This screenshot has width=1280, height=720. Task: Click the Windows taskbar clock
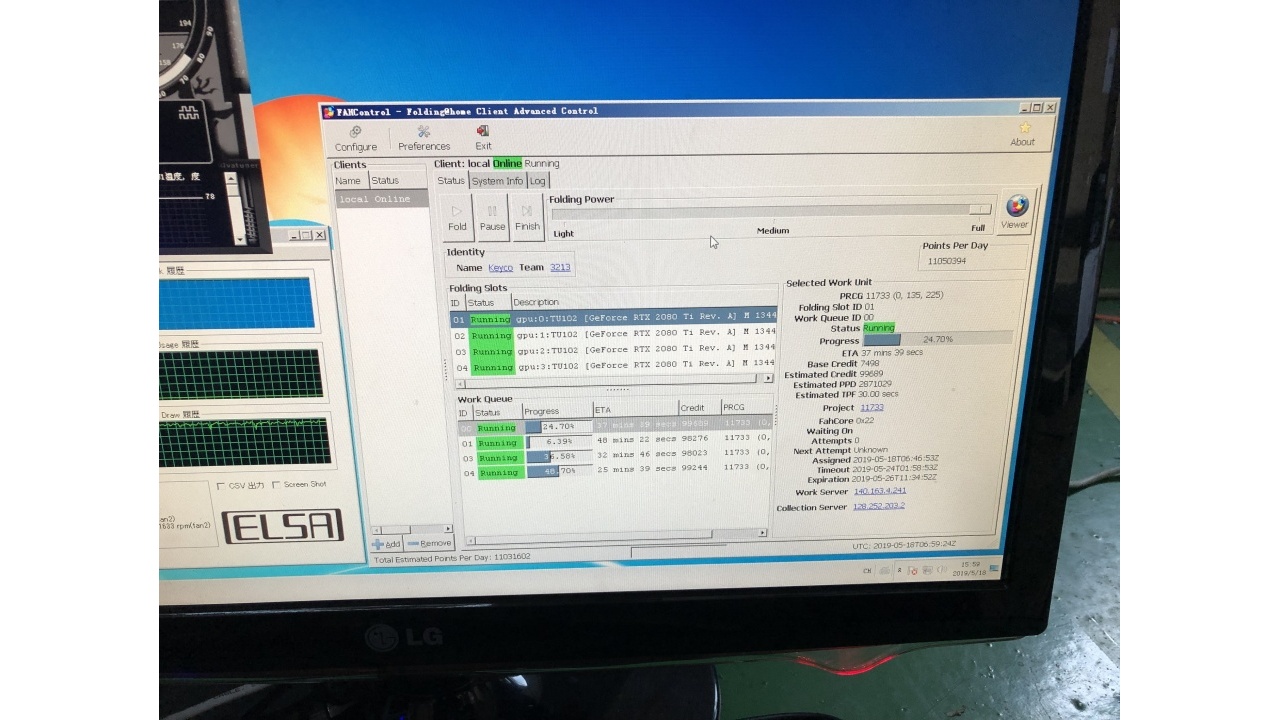pyautogui.click(x=969, y=568)
